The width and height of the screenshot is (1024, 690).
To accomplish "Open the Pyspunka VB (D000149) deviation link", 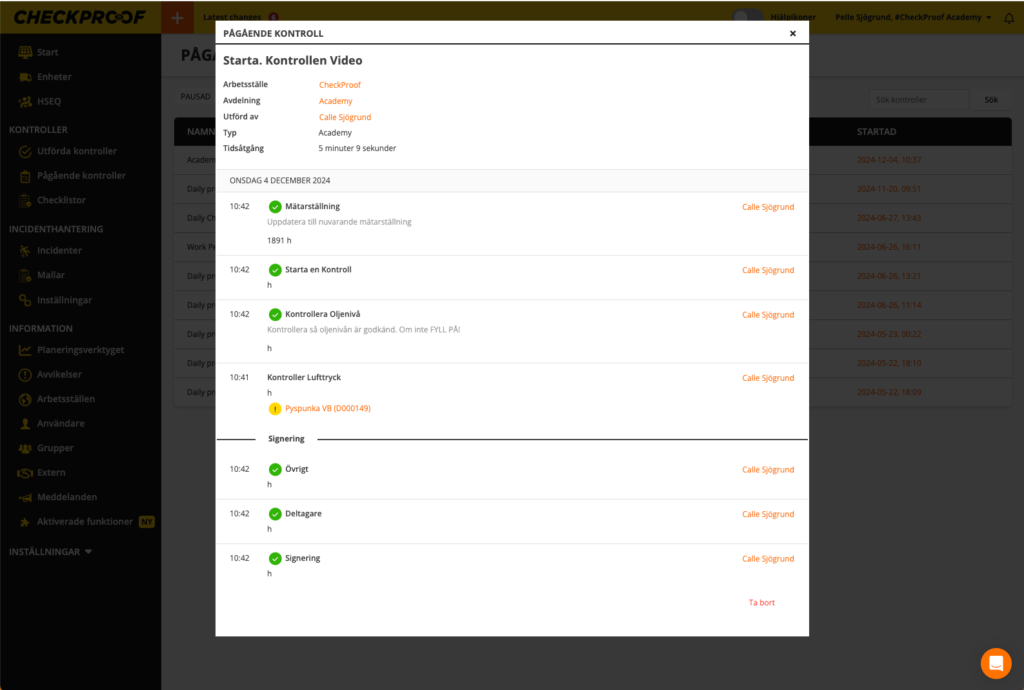I will click(327, 409).
